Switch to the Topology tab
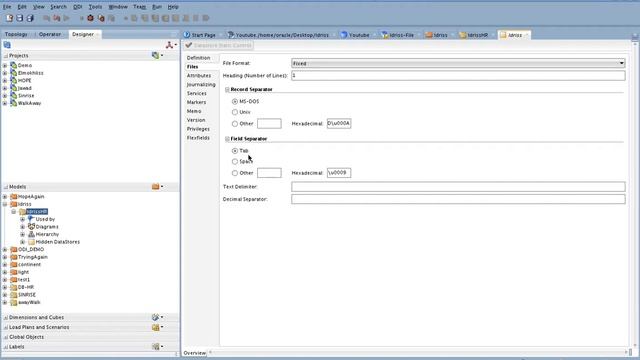The width and height of the screenshot is (640, 360). click(x=16, y=34)
